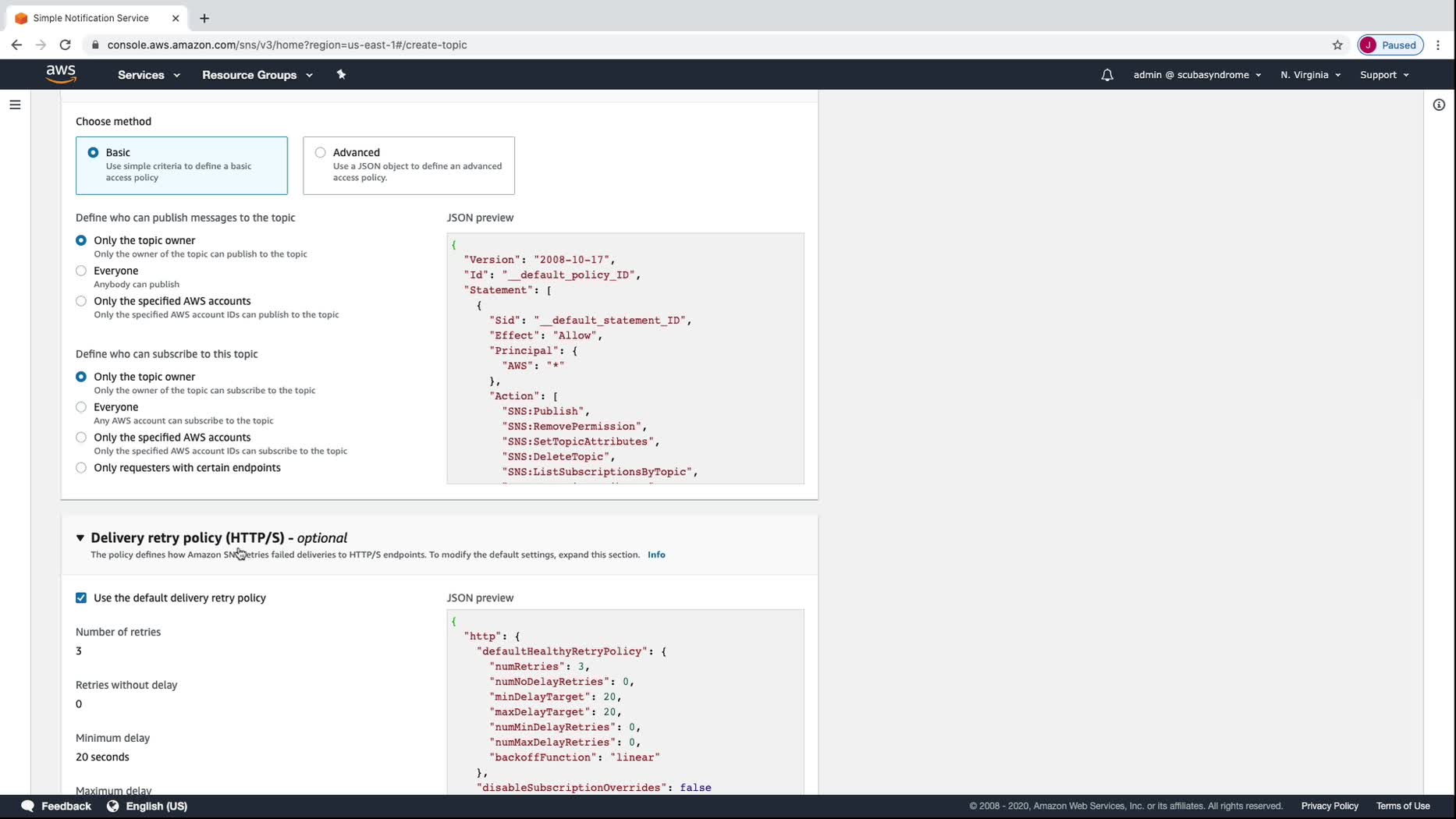
Task: Open the notifications bell icon
Action: tap(1106, 75)
